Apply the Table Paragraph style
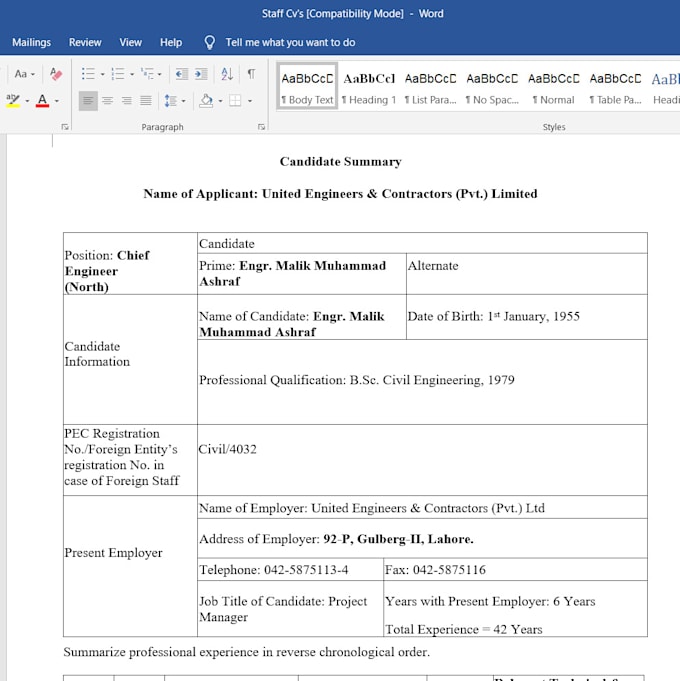This screenshot has width=680, height=681. [x=615, y=86]
